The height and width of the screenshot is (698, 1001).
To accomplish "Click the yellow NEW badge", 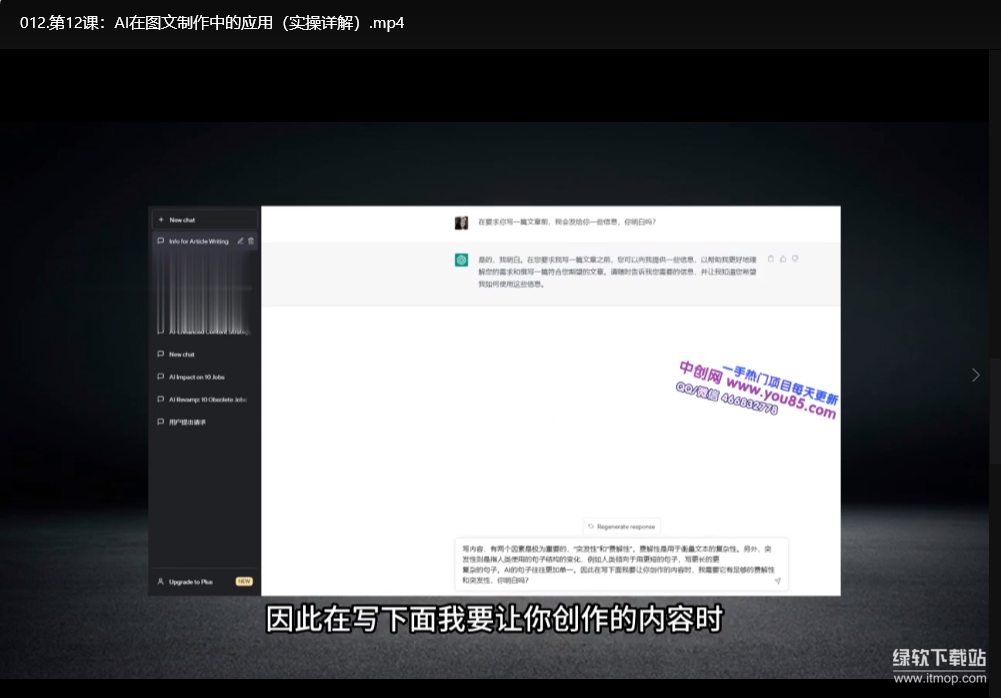I will pyautogui.click(x=244, y=581).
